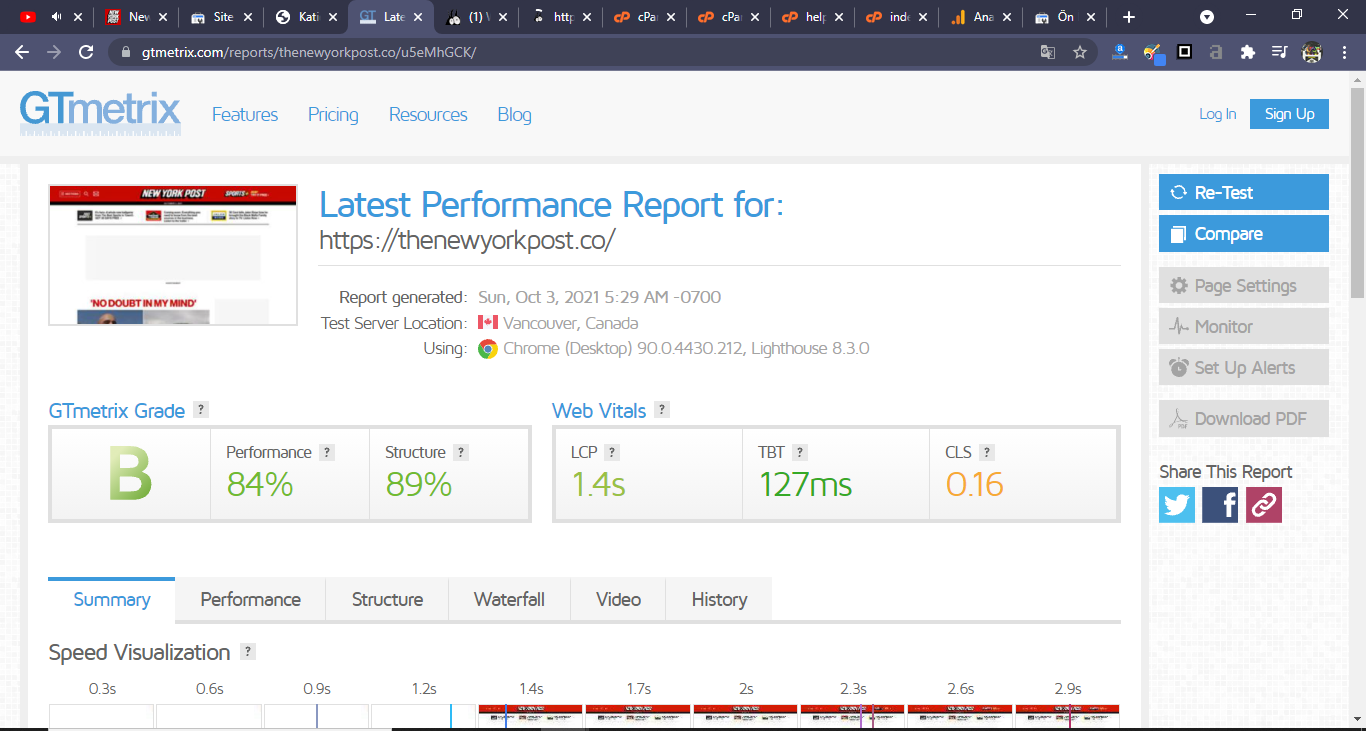Click the blue 'a' extension icon in toolbar

click(x=1121, y=52)
